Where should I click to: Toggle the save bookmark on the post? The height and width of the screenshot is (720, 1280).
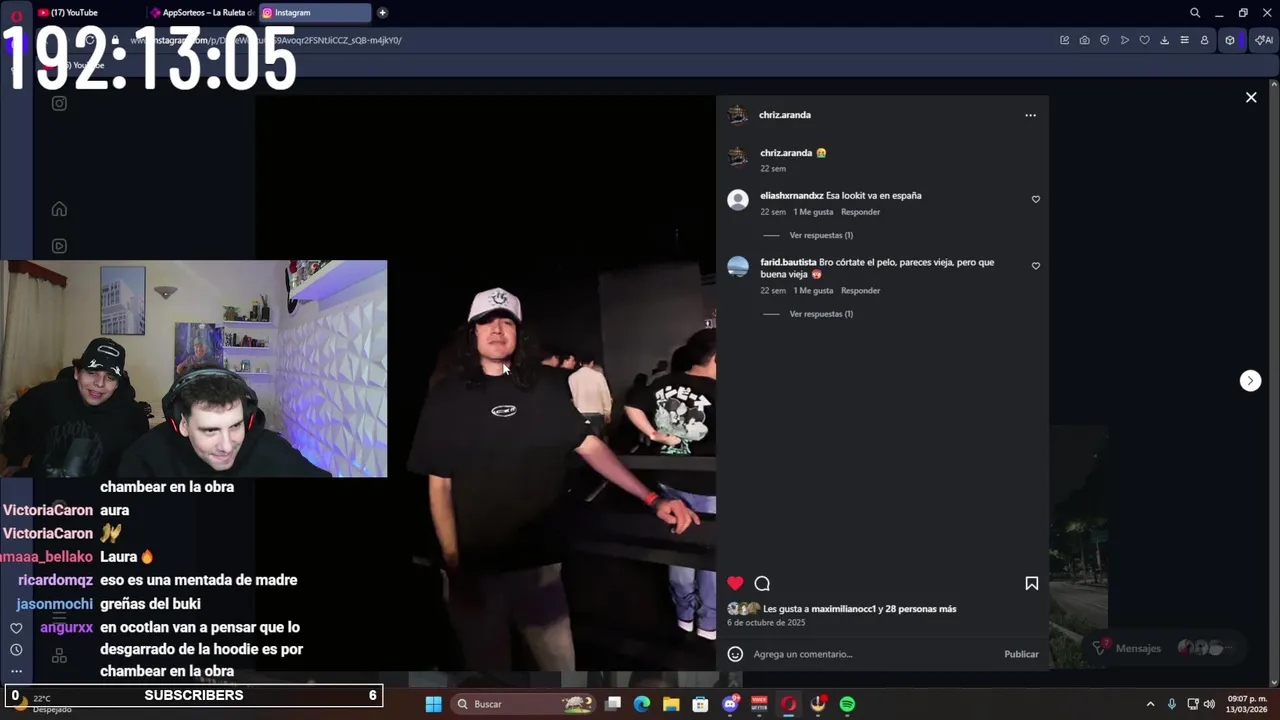[x=1031, y=583]
